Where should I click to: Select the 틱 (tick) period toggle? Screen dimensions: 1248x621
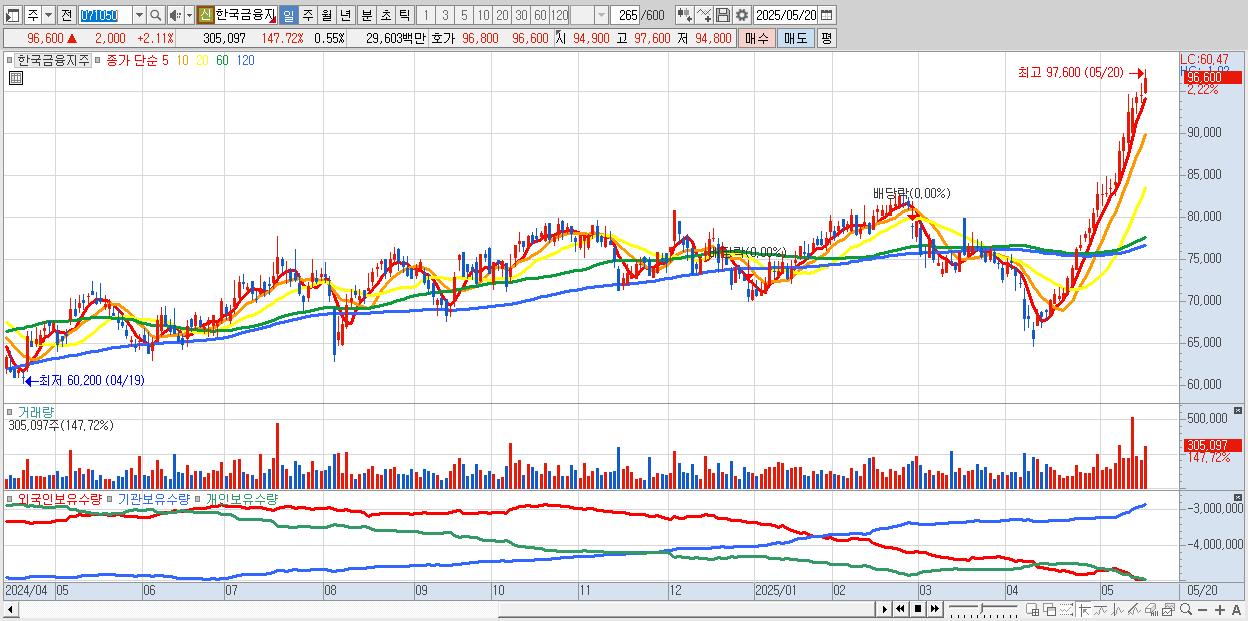(x=404, y=15)
